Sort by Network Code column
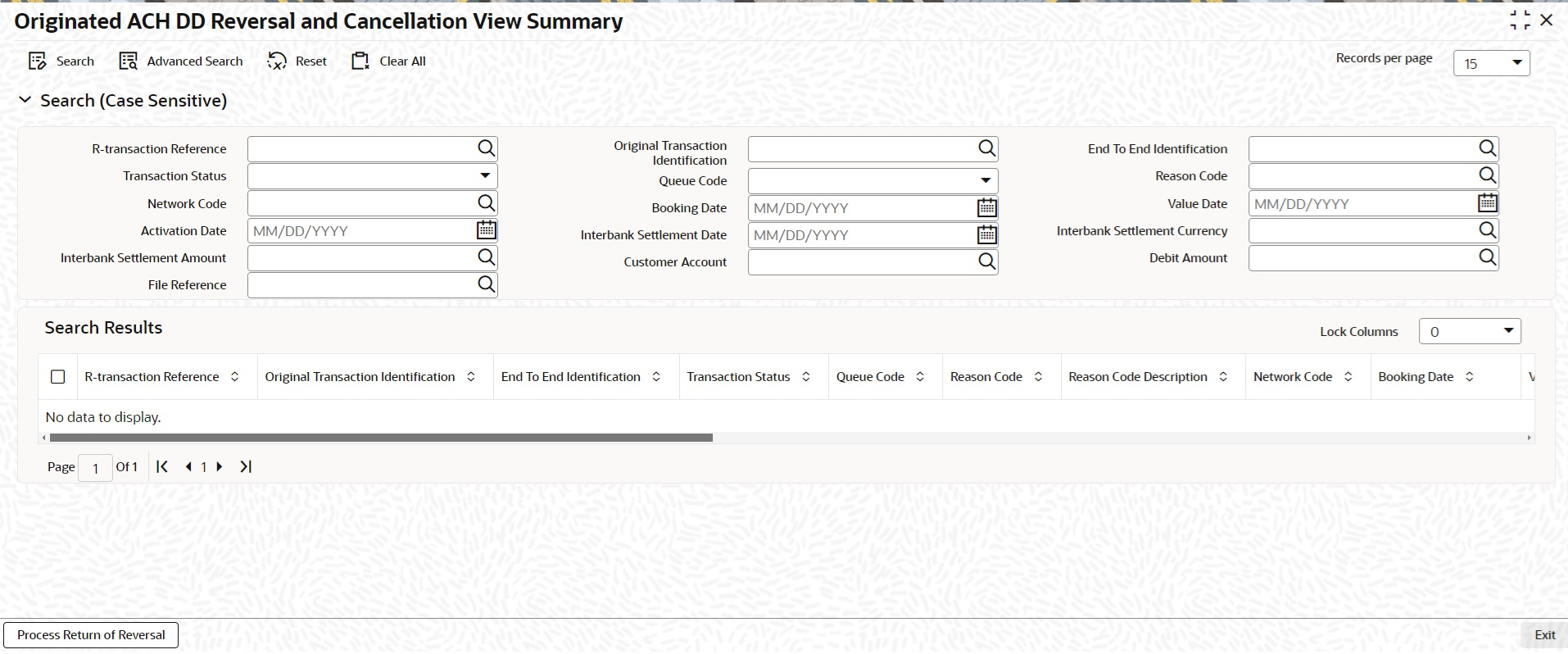 pyautogui.click(x=1348, y=377)
